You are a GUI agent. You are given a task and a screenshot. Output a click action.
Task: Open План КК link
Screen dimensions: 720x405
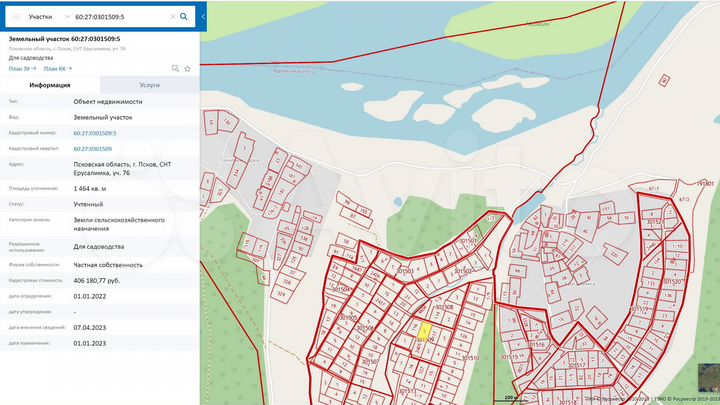[x=57, y=68]
